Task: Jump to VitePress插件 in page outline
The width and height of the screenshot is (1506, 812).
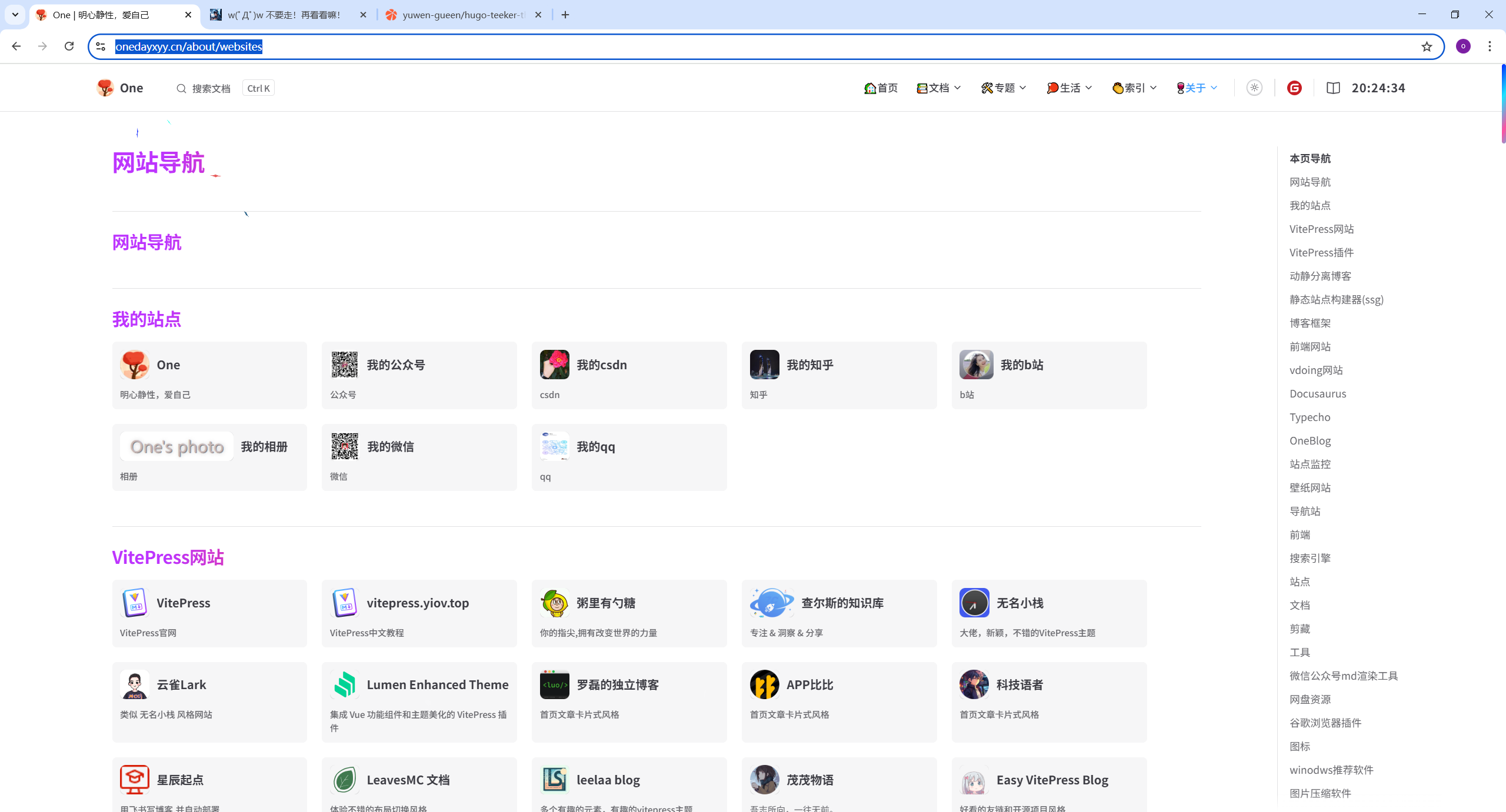Action: point(1321,252)
